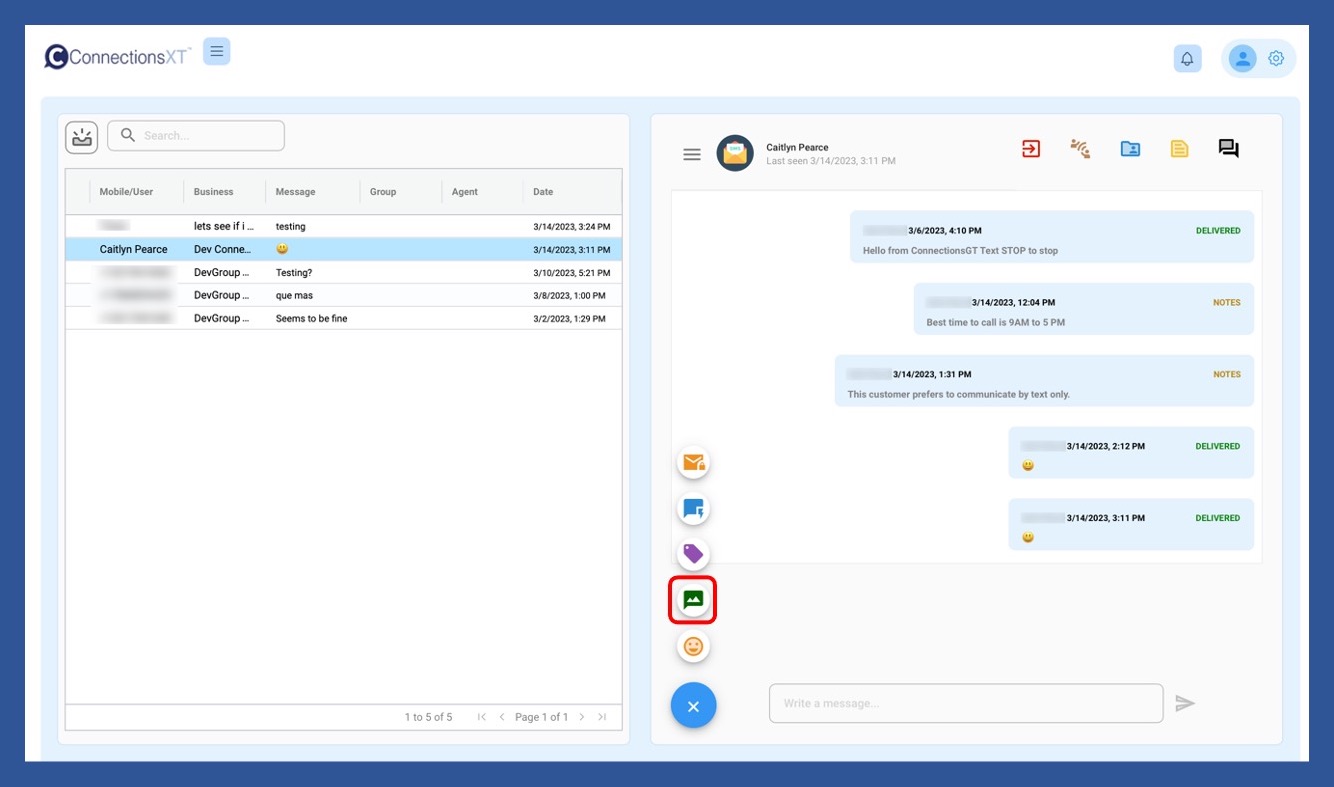This screenshot has height=787, width=1334.
Task: Sort by the Date column header
Action: point(543,192)
